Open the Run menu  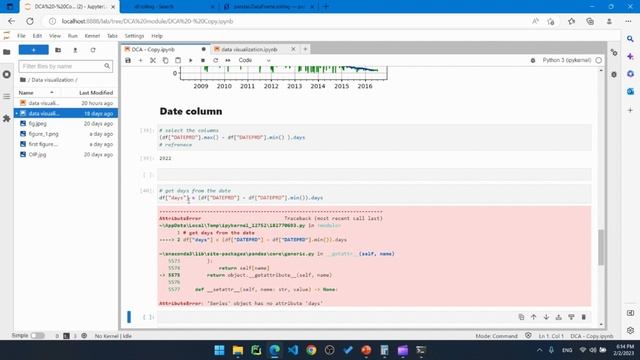tap(73, 36)
